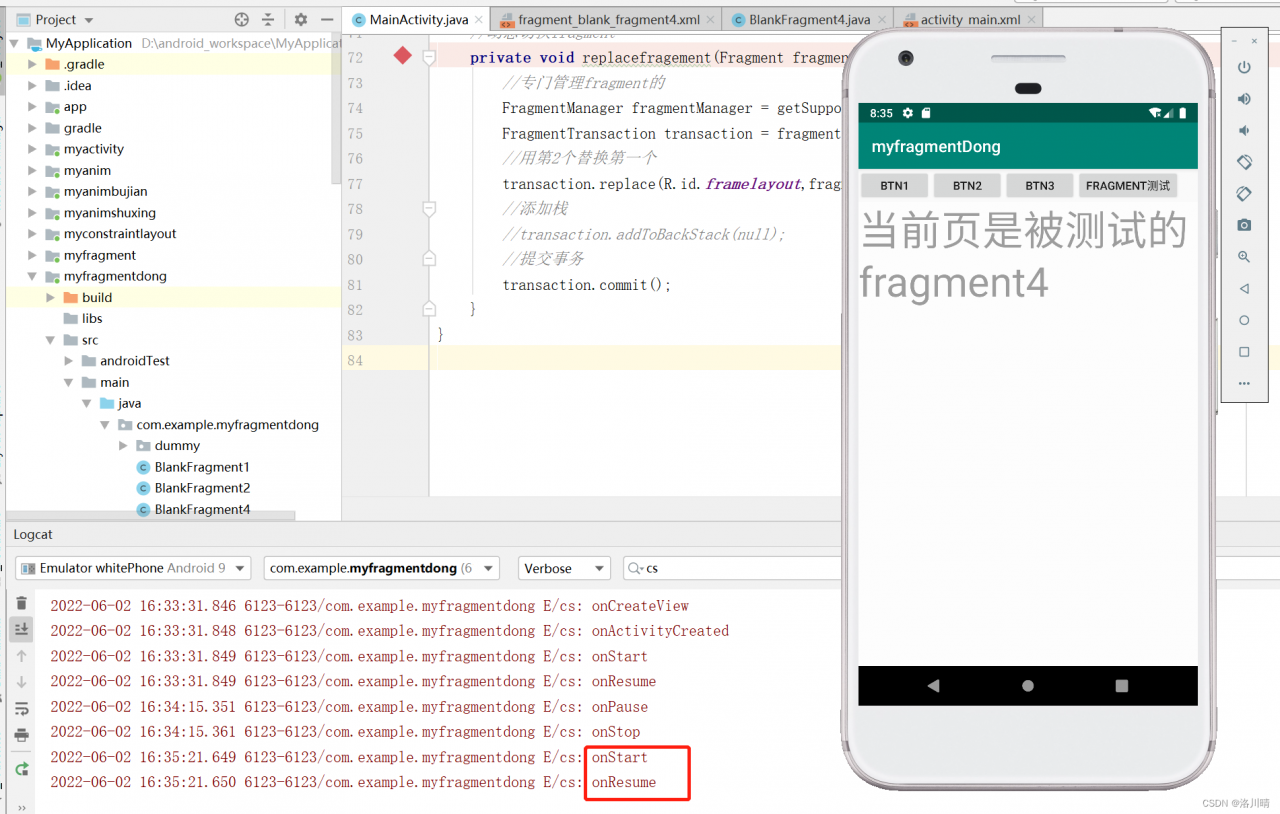Tap BTN2 in the emulator app

pos(967,185)
